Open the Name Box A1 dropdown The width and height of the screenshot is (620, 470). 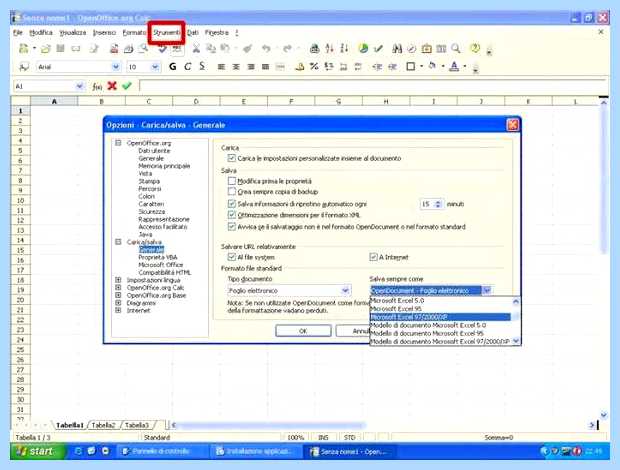pyautogui.click(x=79, y=86)
